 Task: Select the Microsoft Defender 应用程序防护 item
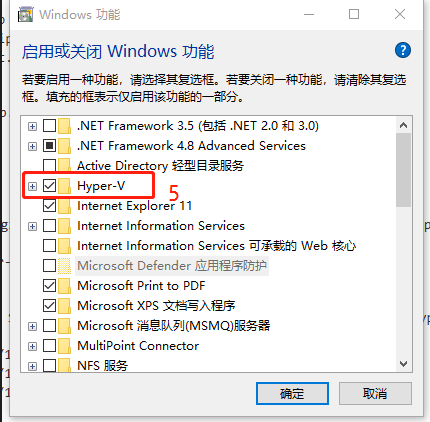[172, 266]
